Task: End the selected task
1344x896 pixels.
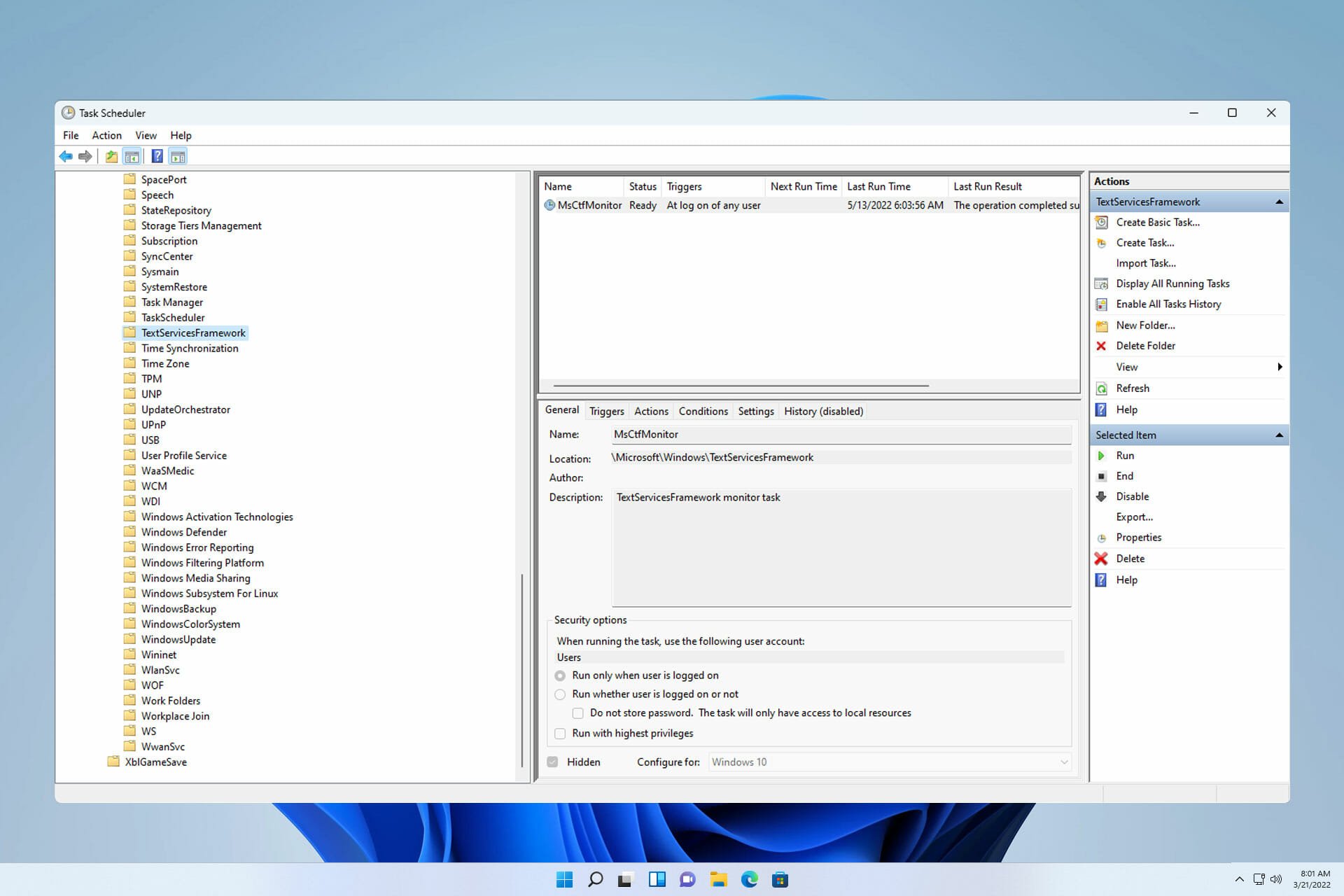Action: point(1124,476)
